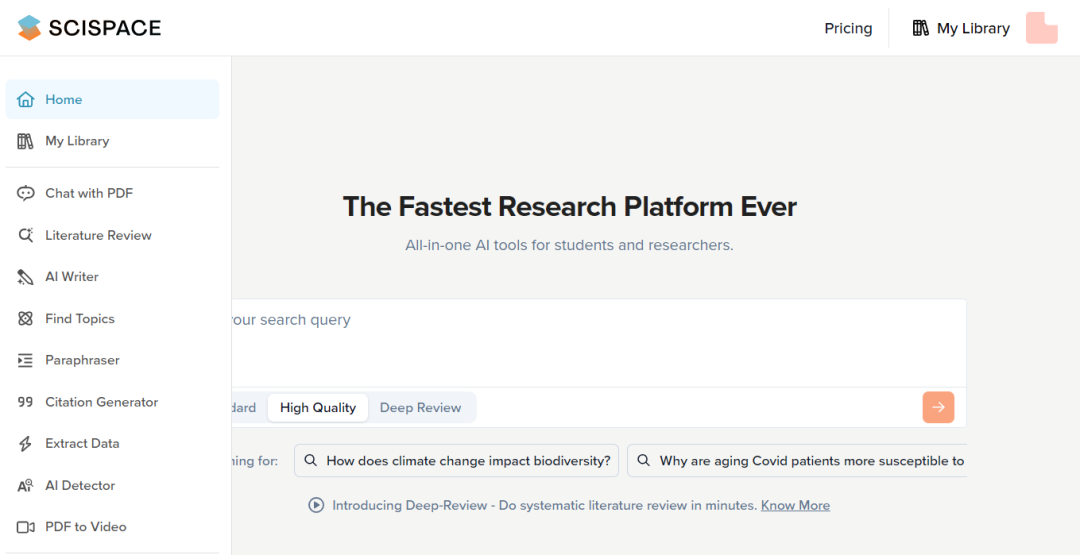Open Find Topics tool
Viewport: 1080px width, 555px height.
(112, 319)
